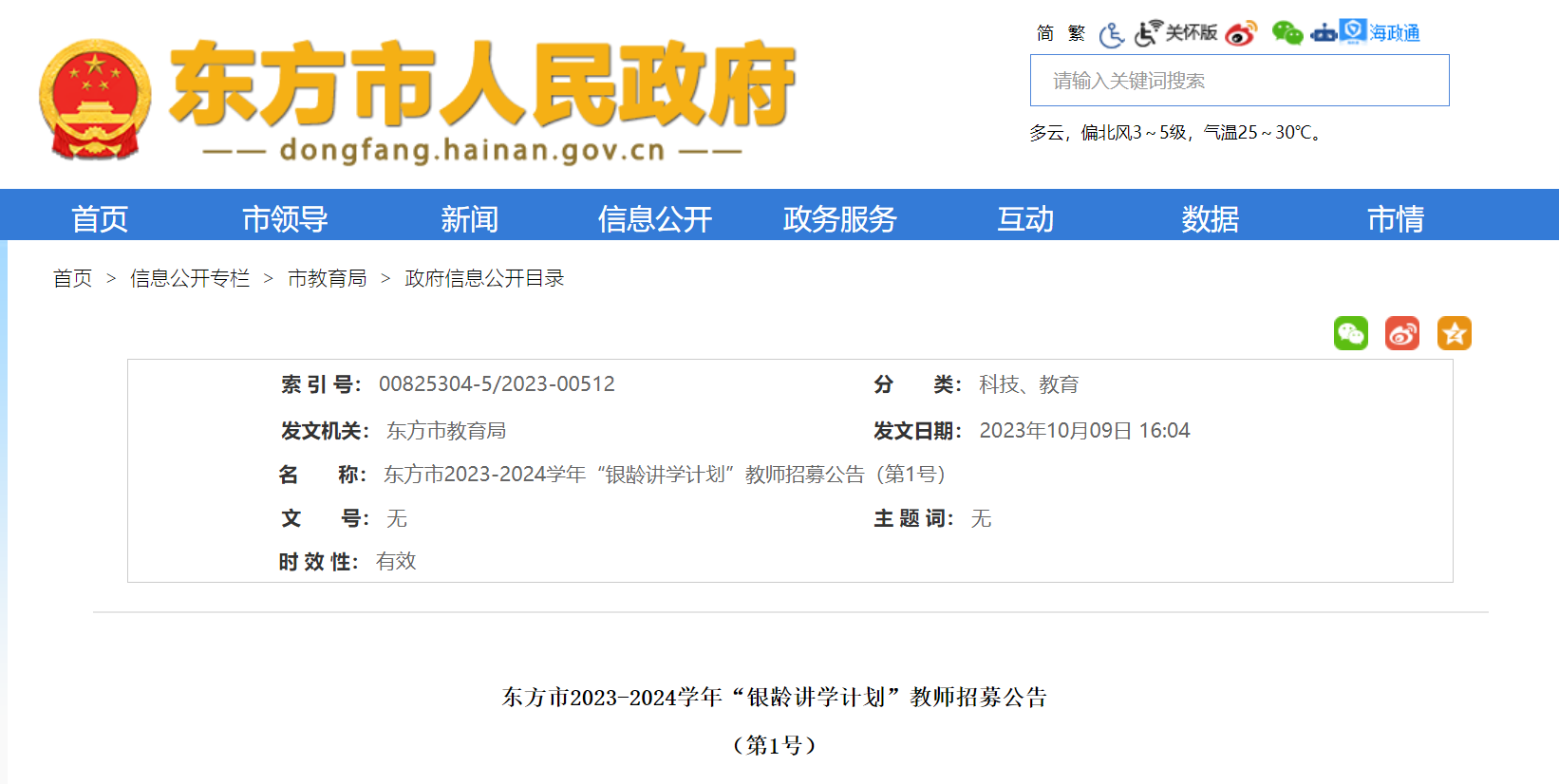1559x784 pixels.
Task: Click the index number 00825304-5/2023-00512
Action: pos(497,384)
